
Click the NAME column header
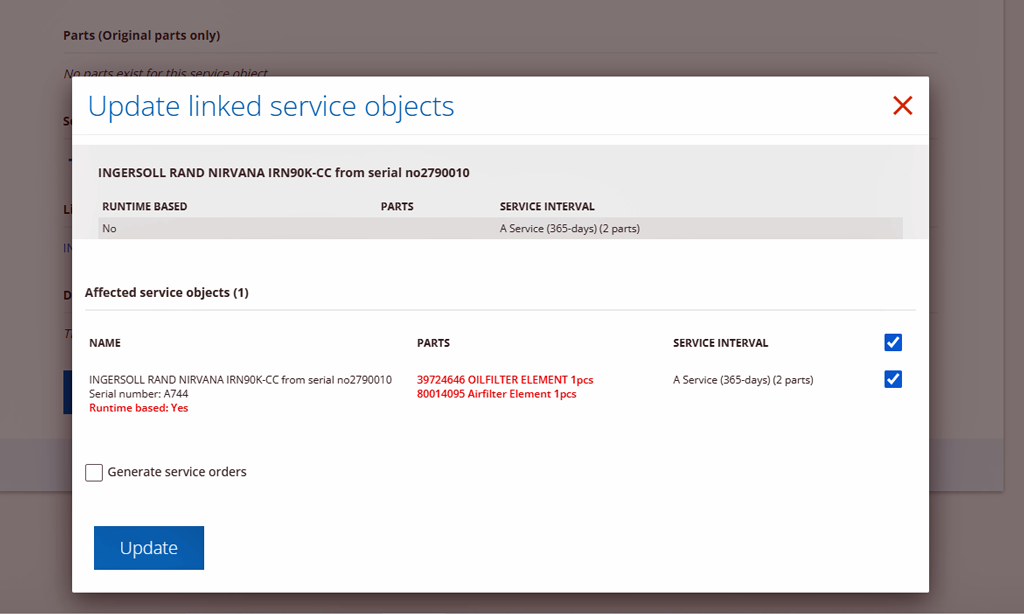point(105,343)
